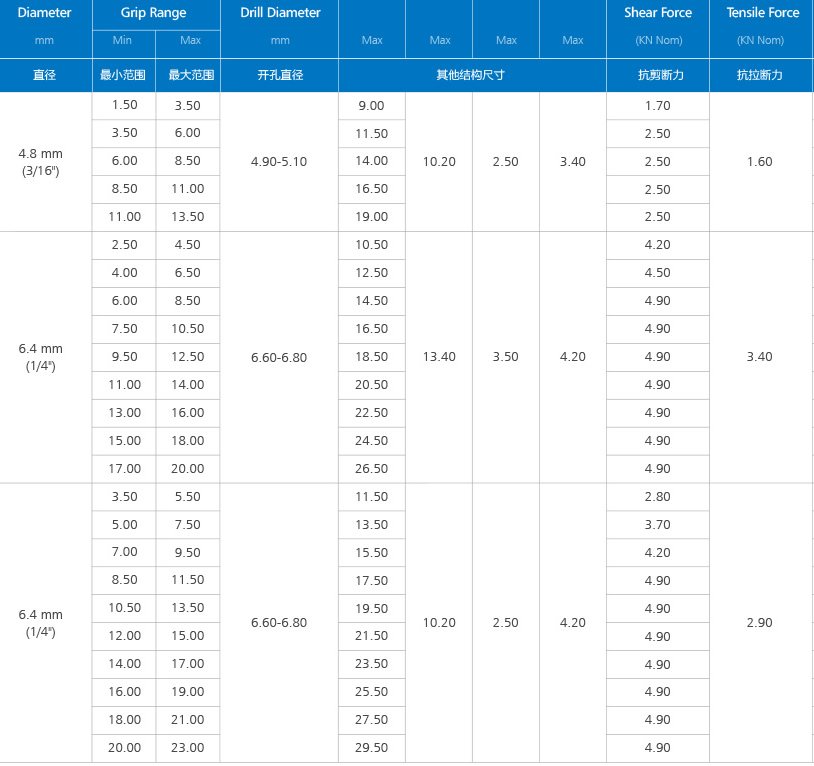This screenshot has height=766, width=814.
Task: Select the 4.90-5.10 drill diameter cell
Action: click(279, 161)
